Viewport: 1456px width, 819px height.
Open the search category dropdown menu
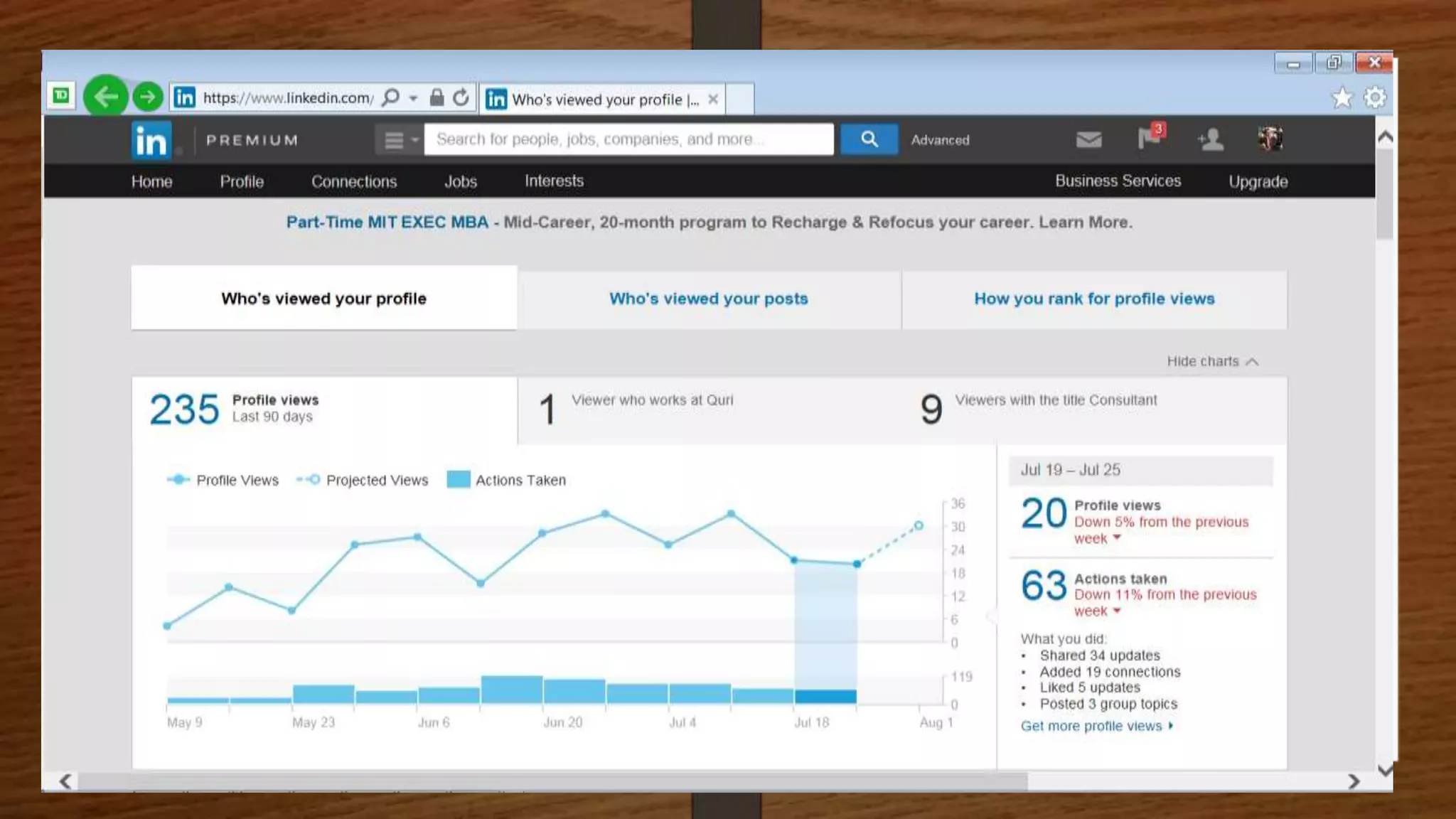click(400, 140)
